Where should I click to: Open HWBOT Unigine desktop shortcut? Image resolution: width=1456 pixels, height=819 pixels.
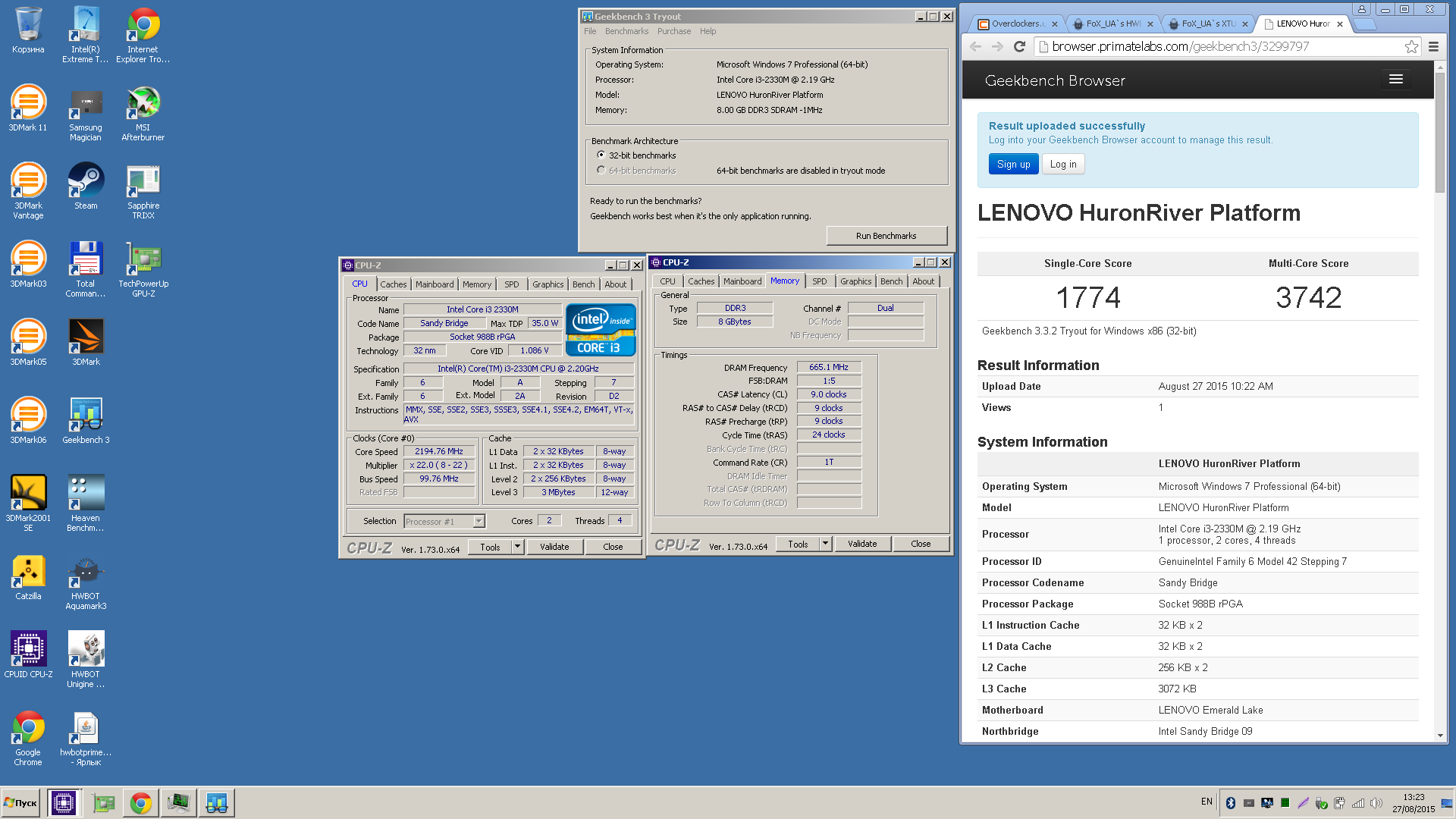[x=86, y=660]
